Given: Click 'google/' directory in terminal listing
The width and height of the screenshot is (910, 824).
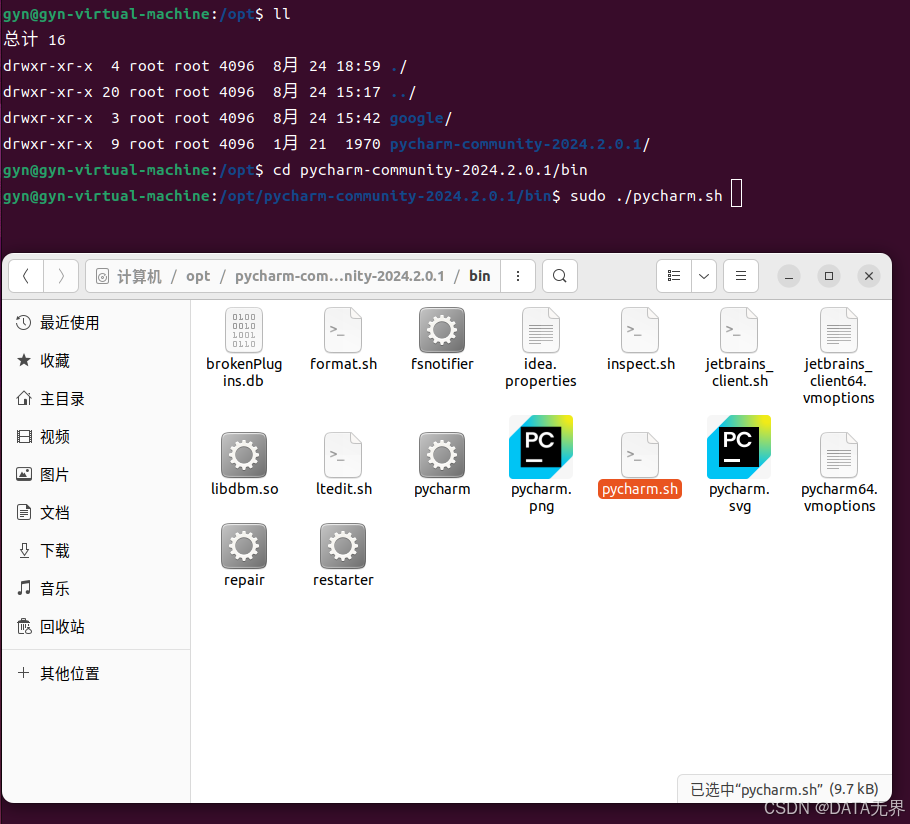Looking at the screenshot, I should click(x=421, y=118).
